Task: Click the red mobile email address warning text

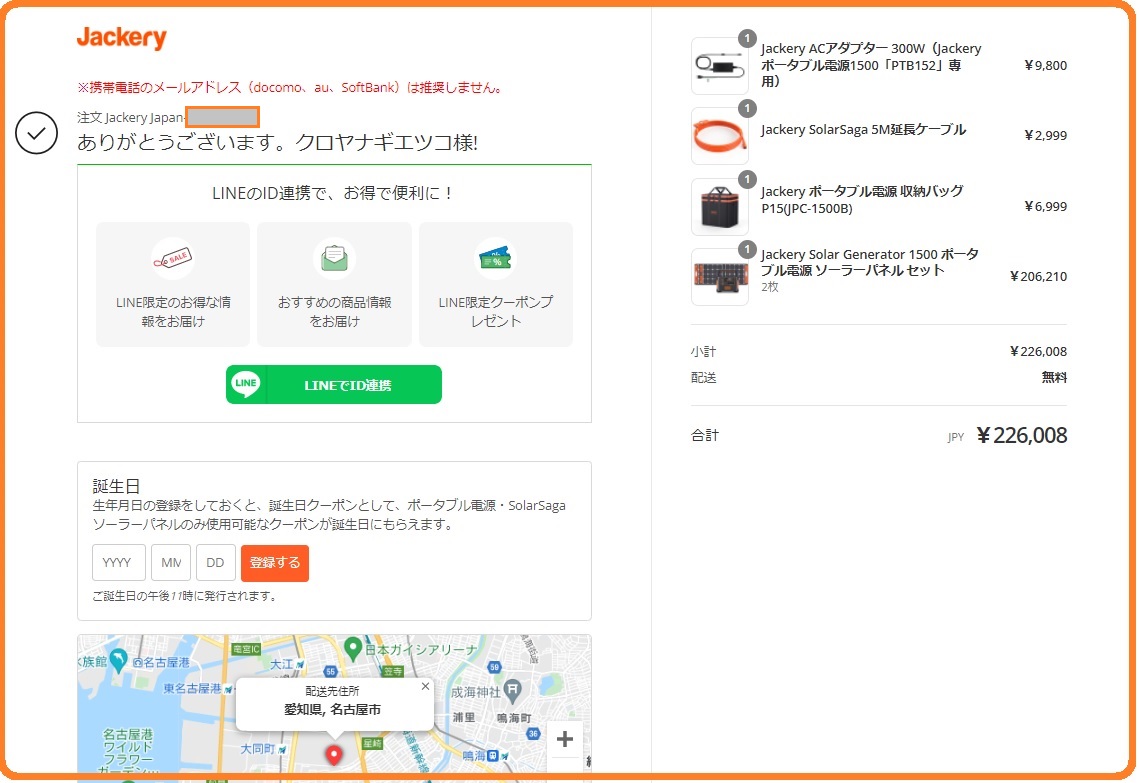Action: [291, 88]
